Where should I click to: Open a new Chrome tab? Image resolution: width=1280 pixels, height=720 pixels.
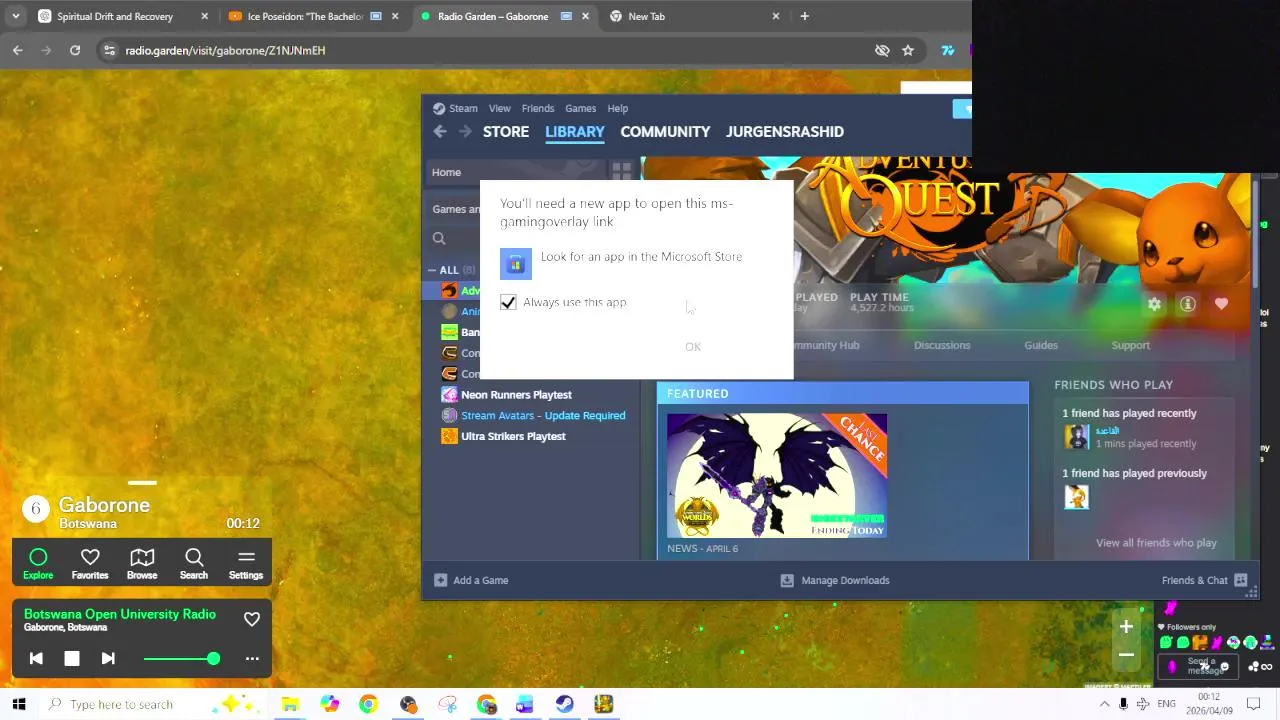[804, 16]
